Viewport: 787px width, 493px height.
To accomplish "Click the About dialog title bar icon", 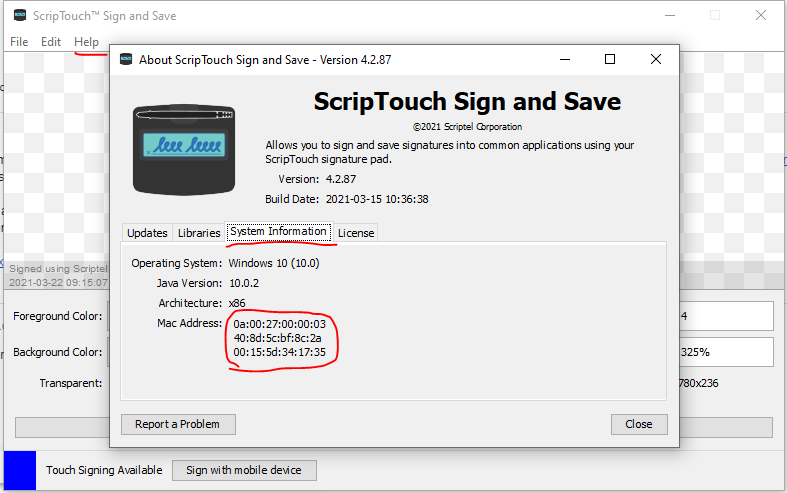I will (126, 59).
